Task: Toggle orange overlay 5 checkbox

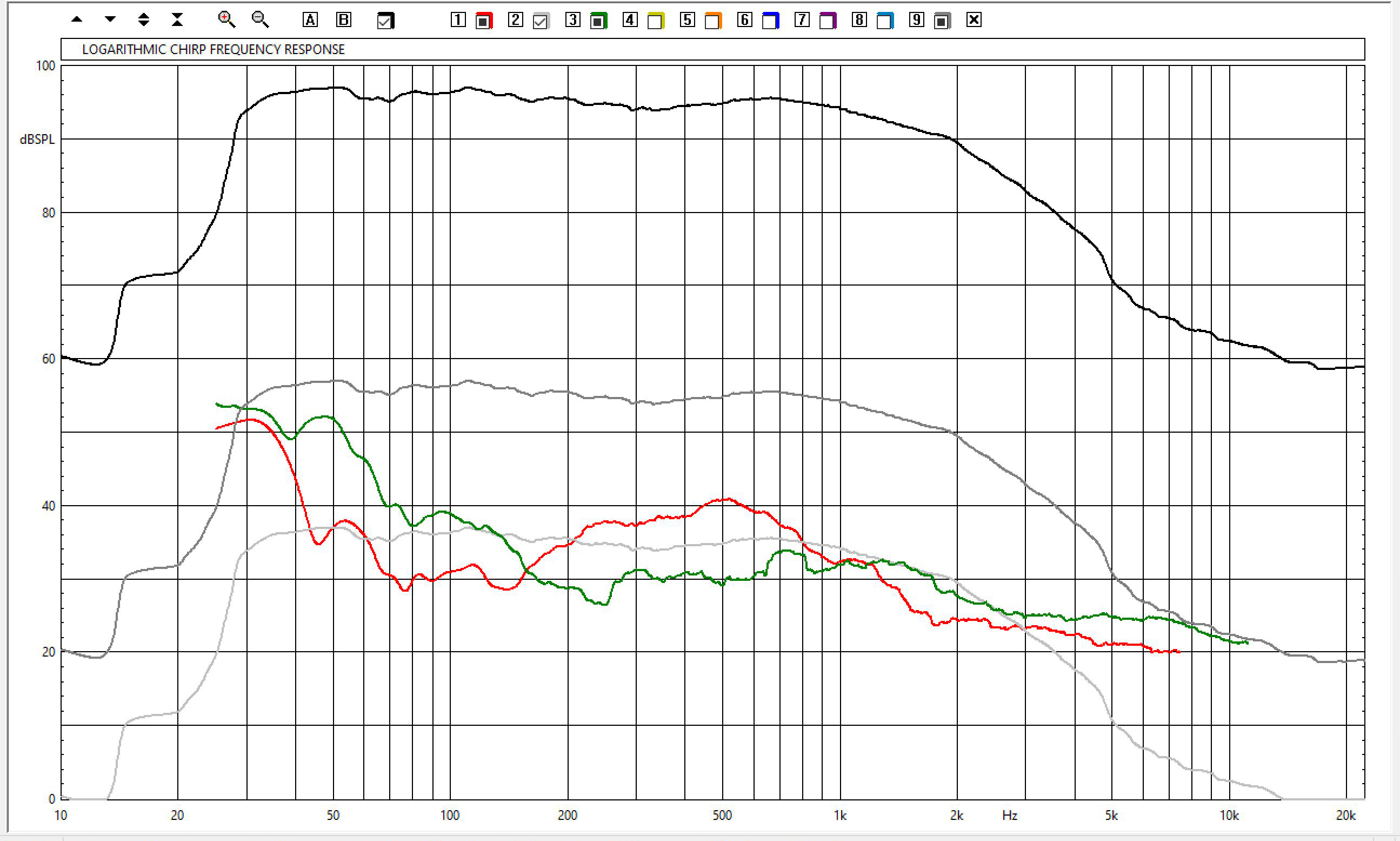Action: pyautogui.click(x=713, y=21)
